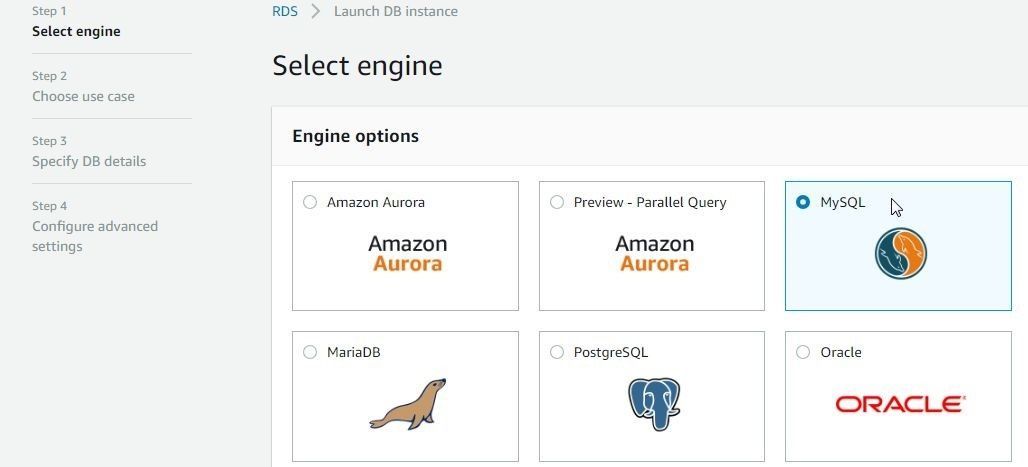
Task: Click Launch DB instance breadcrumb
Action: click(x=396, y=11)
